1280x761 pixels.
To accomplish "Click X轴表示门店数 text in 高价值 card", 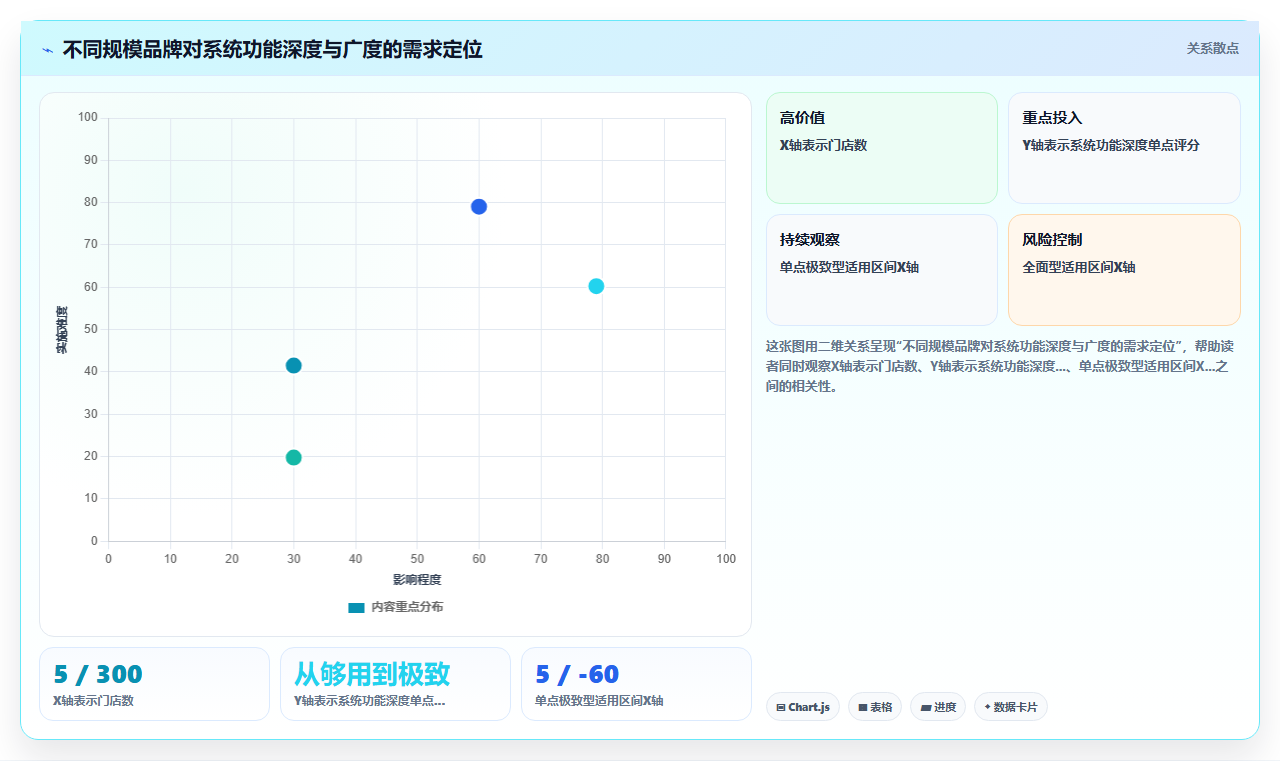I will (823, 145).
